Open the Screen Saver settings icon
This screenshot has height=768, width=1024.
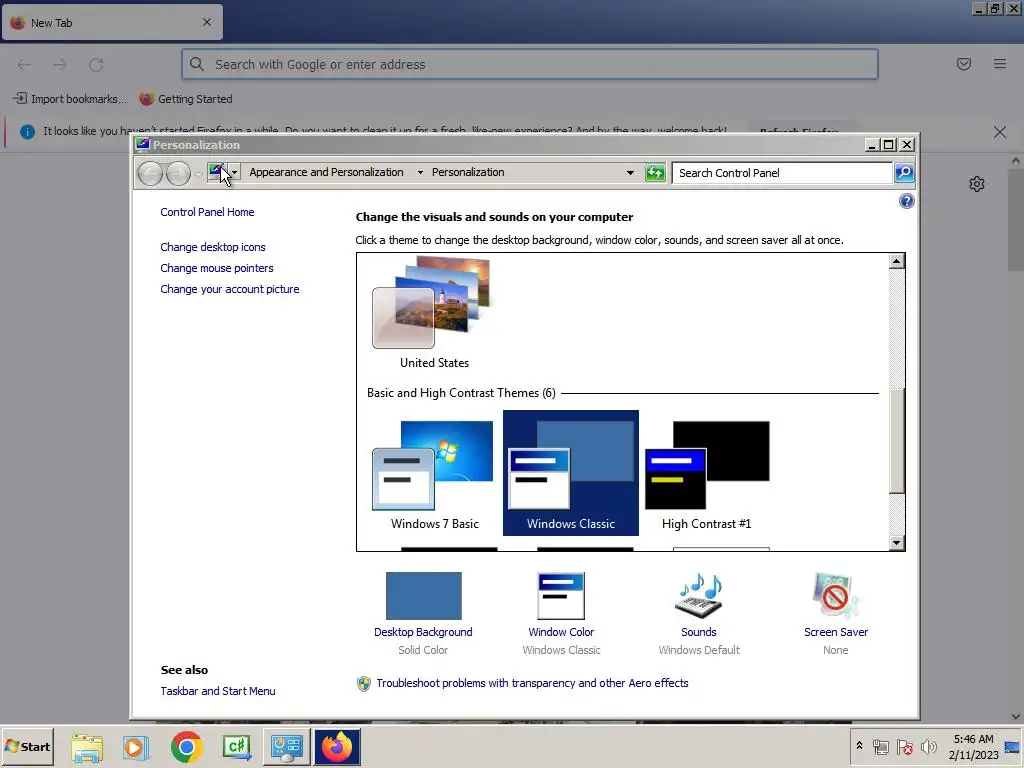point(836,596)
